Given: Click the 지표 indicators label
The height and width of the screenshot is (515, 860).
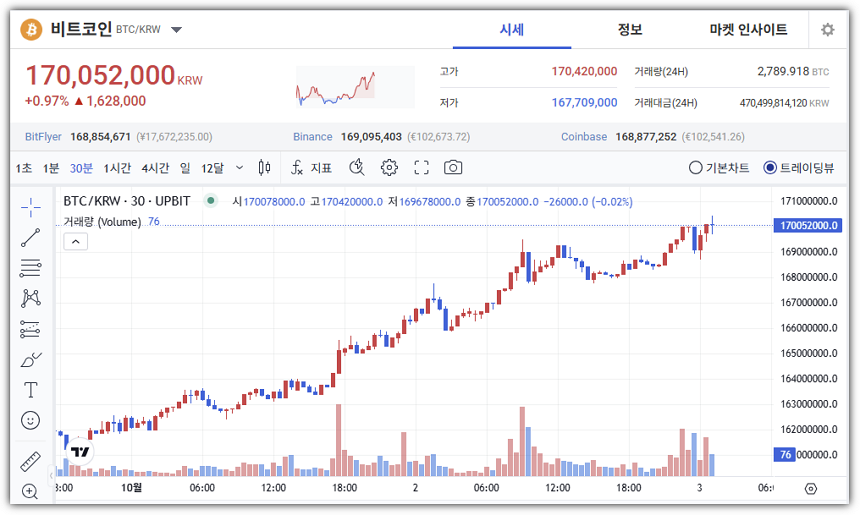Looking at the screenshot, I should pyautogui.click(x=321, y=168).
